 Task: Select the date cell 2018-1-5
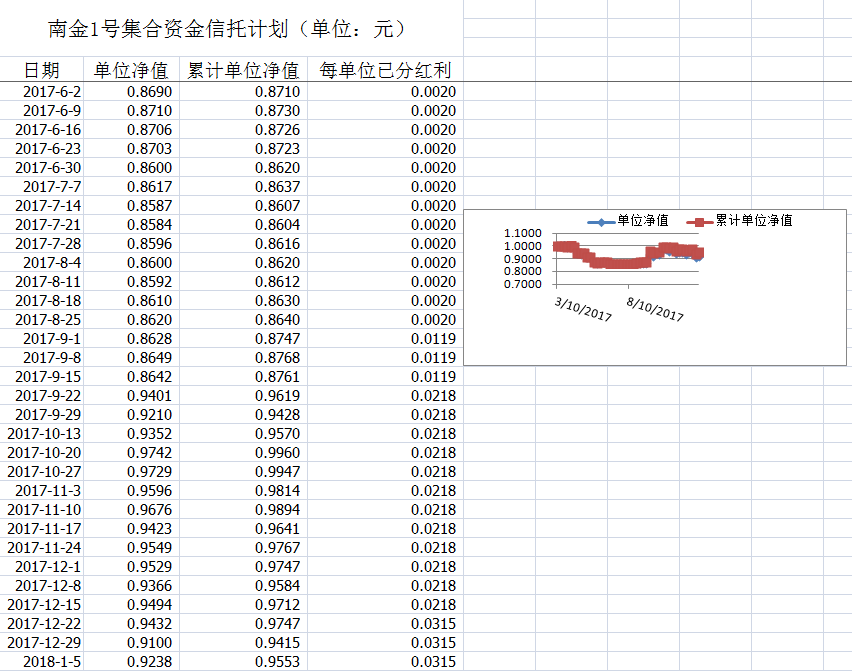tap(52, 662)
